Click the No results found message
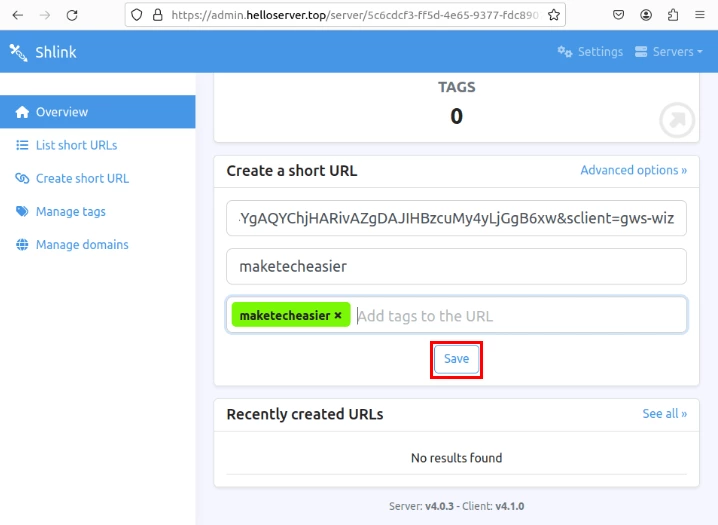The width and height of the screenshot is (718, 525). tap(457, 458)
